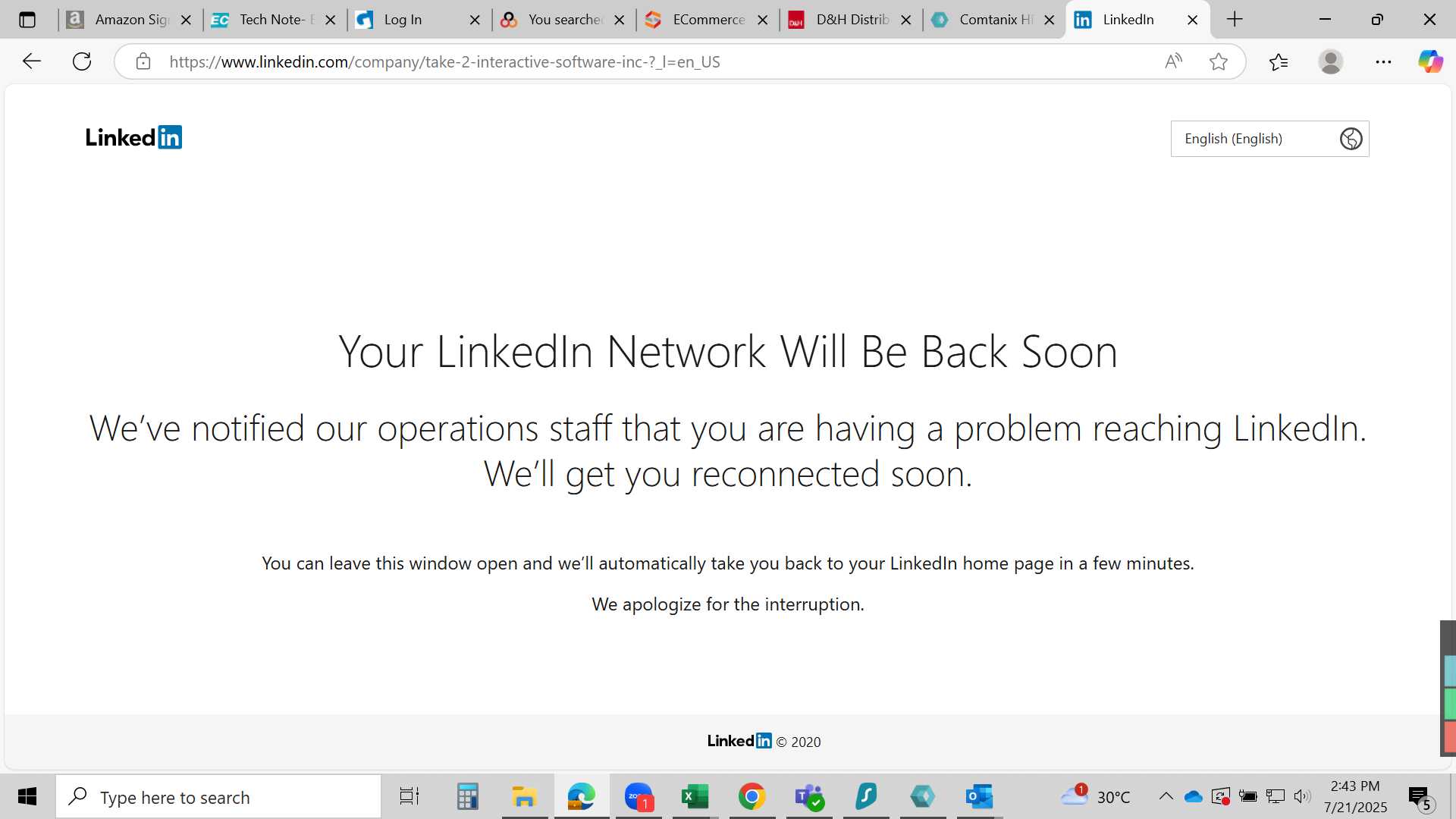Close the You searched tab
Screen dimensions: 1456x819
point(619,20)
